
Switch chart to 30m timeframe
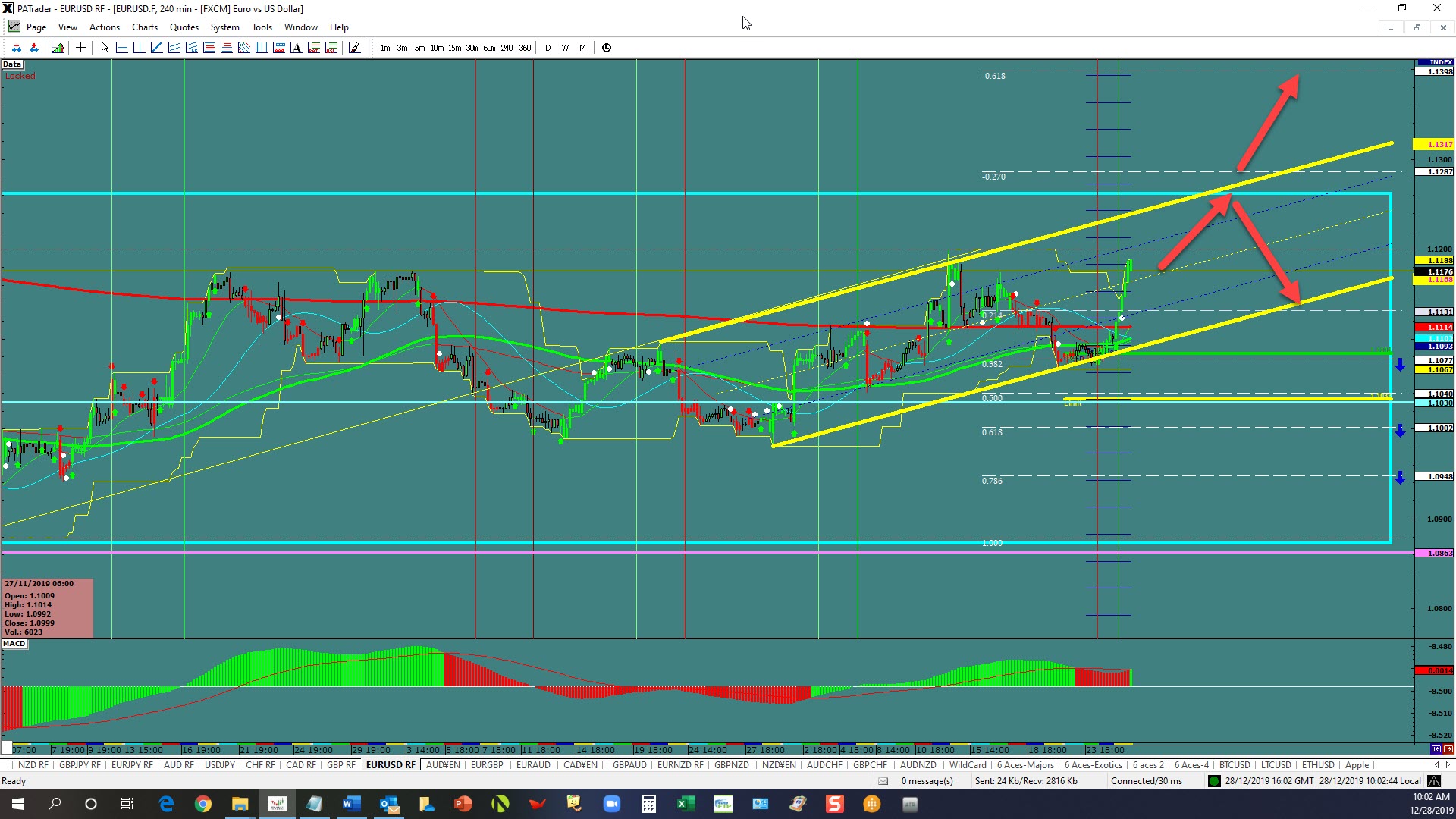[472, 48]
